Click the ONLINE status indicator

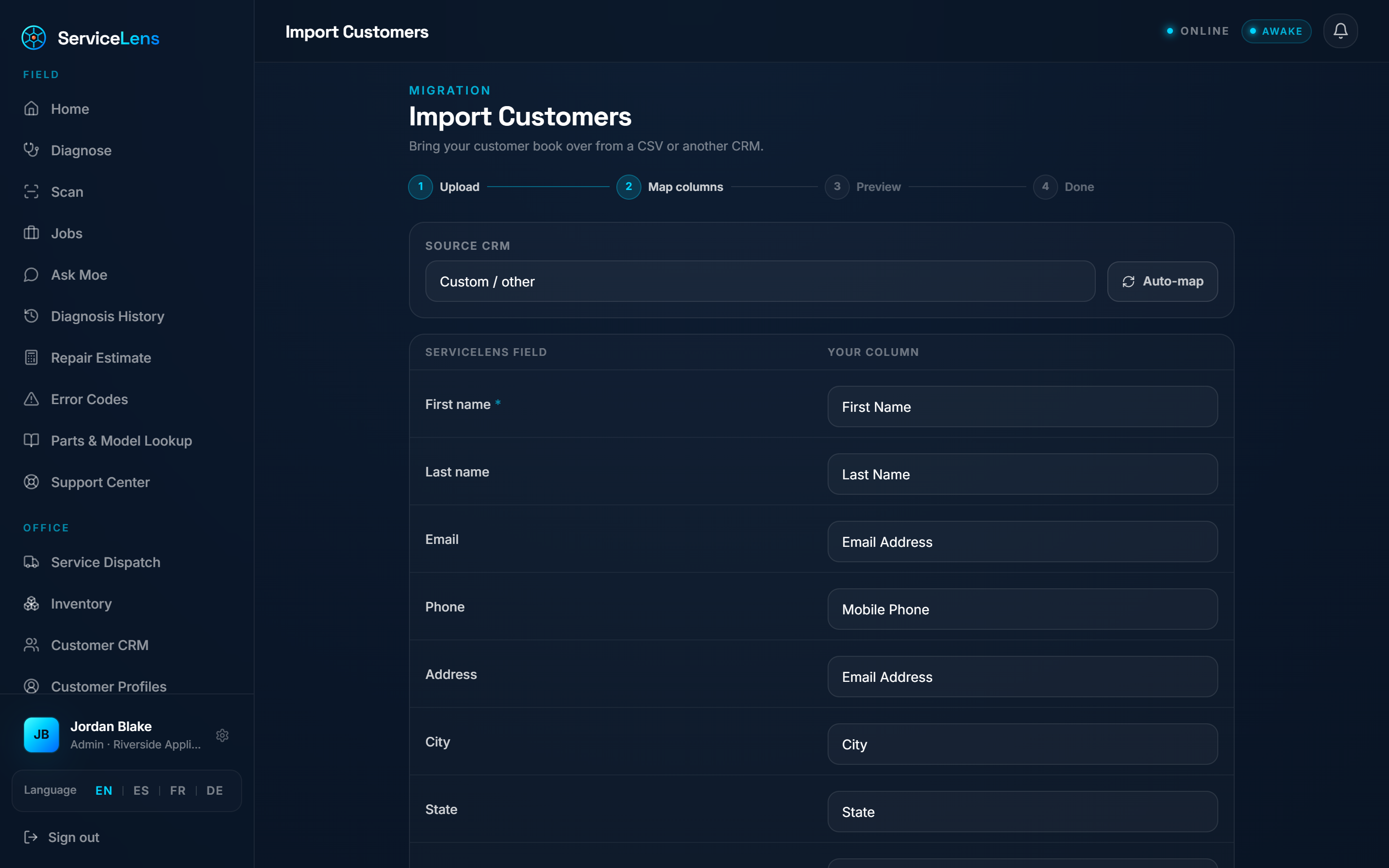click(1198, 31)
